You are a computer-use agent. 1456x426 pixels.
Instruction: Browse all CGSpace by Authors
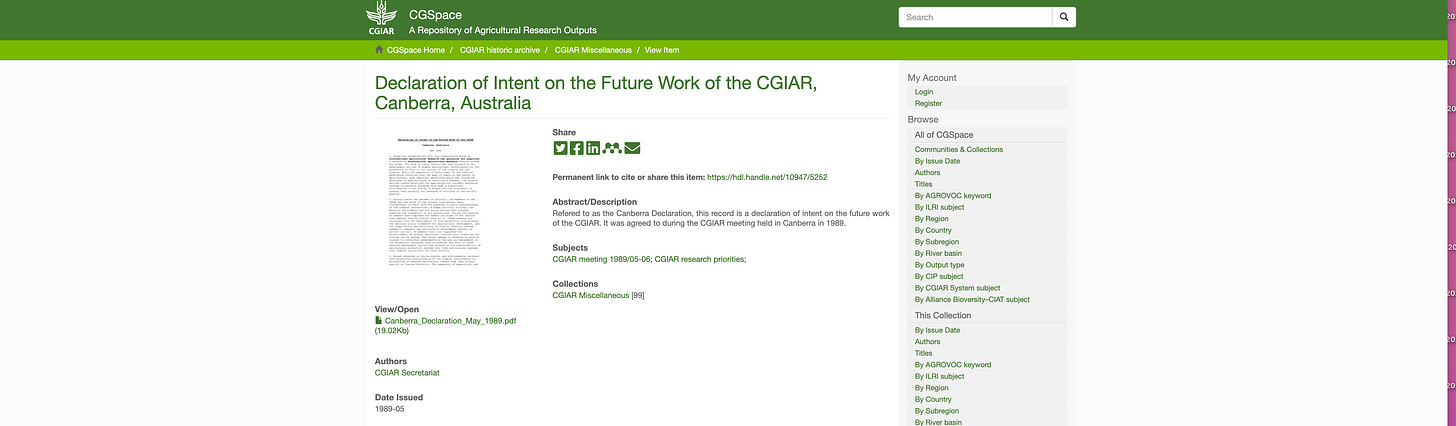[x=928, y=172]
